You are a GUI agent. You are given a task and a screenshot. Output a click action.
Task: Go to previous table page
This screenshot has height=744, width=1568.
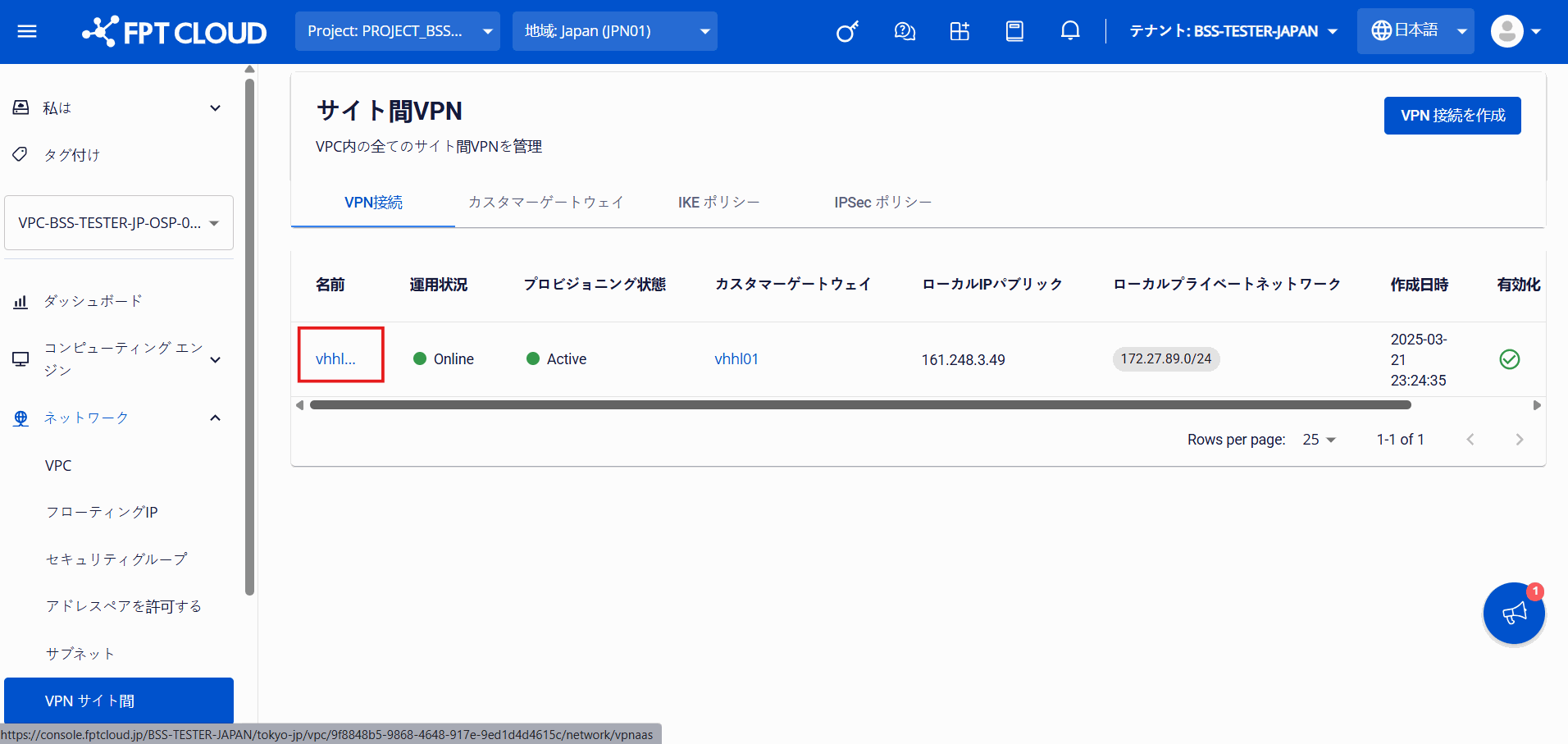click(x=1470, y=440)
